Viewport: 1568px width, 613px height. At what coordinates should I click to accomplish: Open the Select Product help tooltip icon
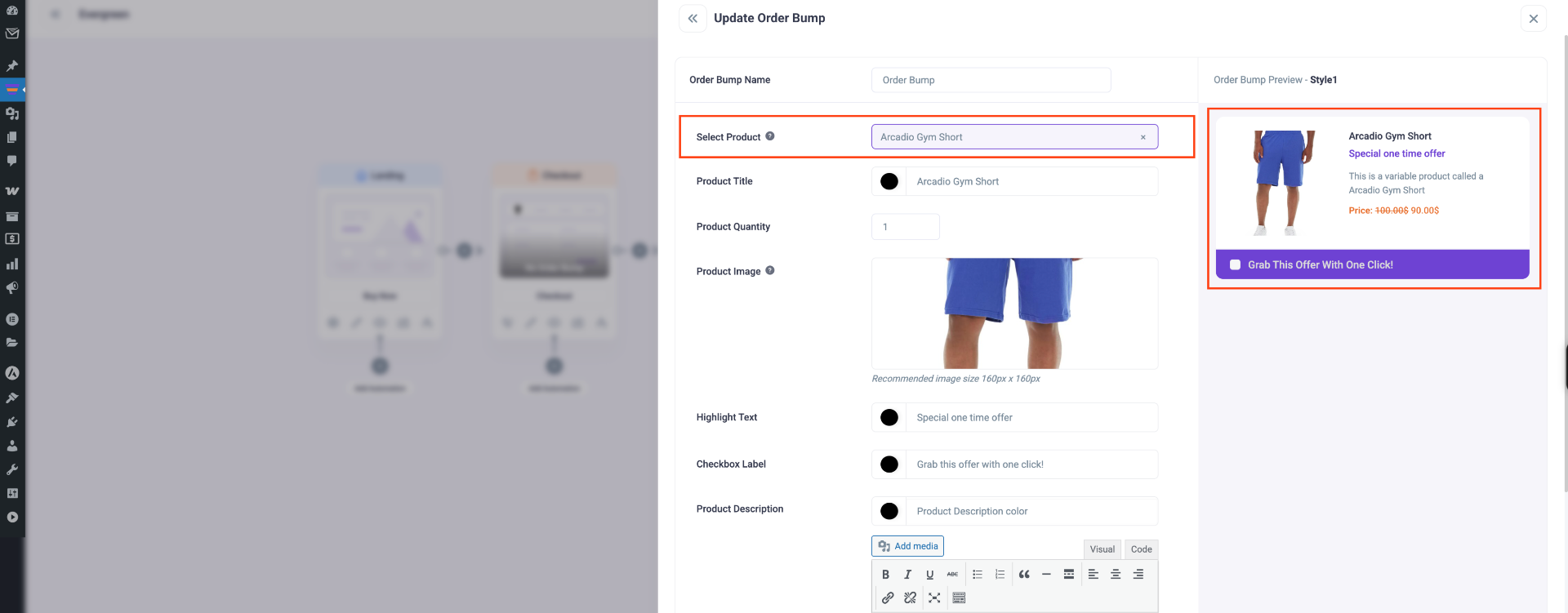[769, 136]
